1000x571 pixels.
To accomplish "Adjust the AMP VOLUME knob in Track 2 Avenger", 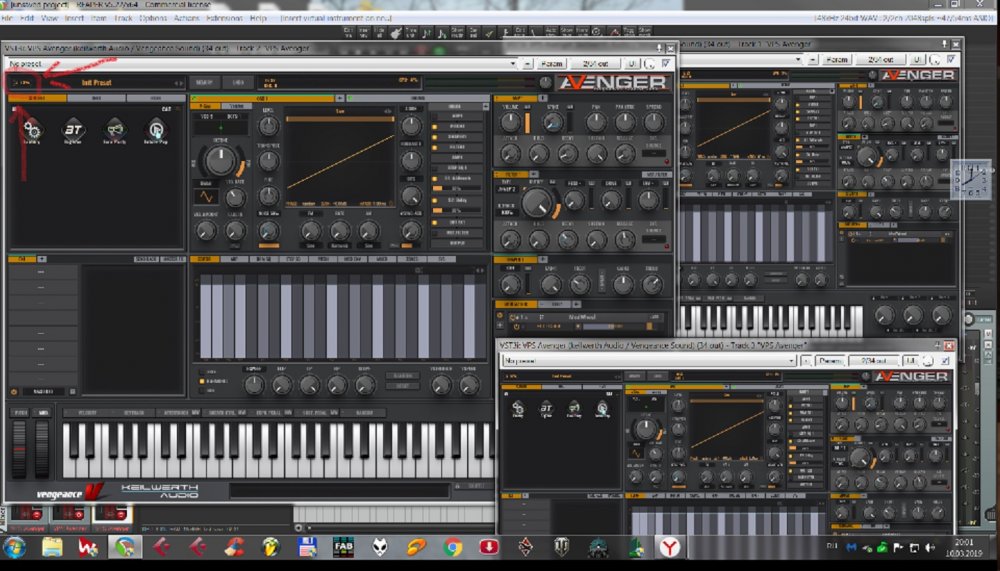I will click(510, 122).
